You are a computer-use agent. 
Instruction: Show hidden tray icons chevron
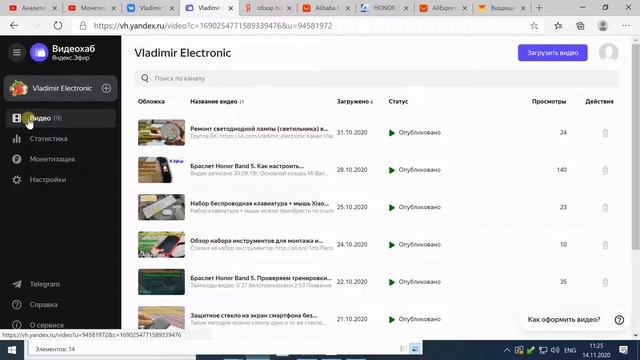pos(507,350)
